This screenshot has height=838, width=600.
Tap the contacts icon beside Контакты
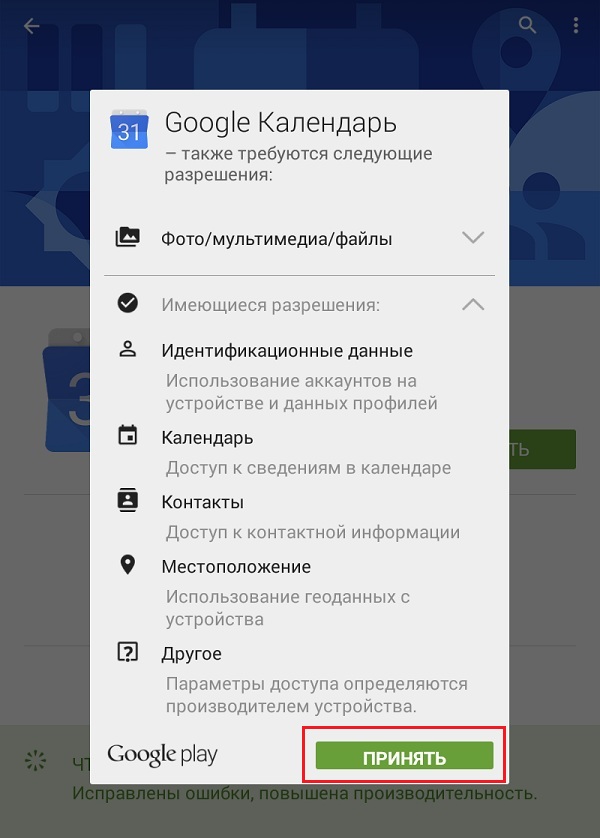128,500
